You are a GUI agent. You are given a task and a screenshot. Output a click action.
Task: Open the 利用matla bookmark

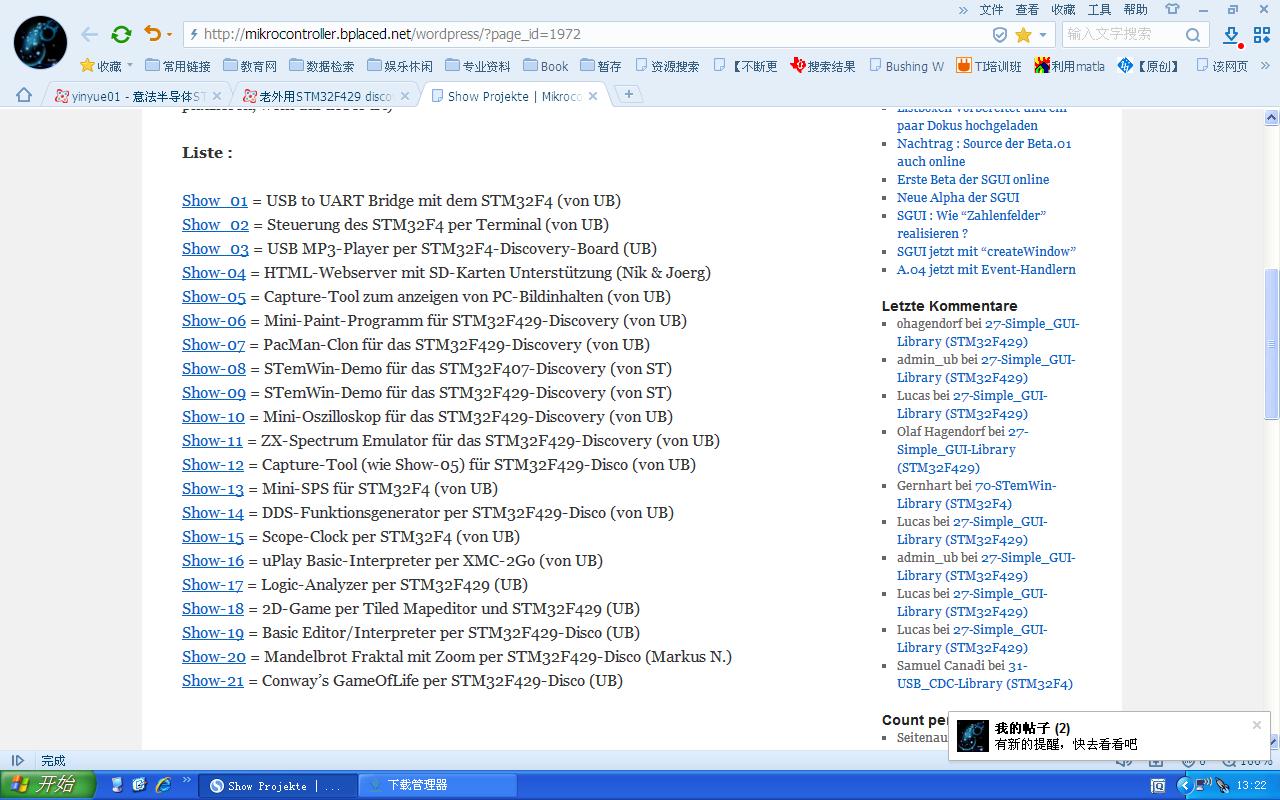click(x=1070, y=66)
